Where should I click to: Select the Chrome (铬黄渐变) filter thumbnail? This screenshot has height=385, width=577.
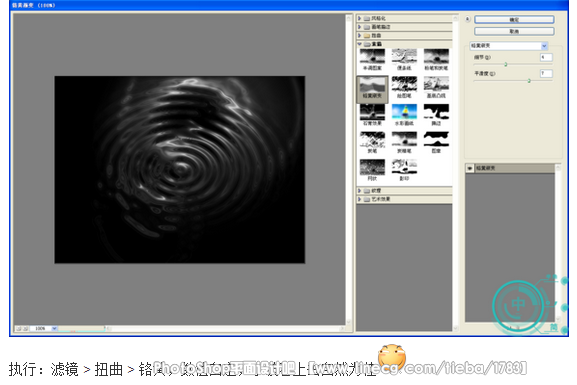click(x=372, y=88)
